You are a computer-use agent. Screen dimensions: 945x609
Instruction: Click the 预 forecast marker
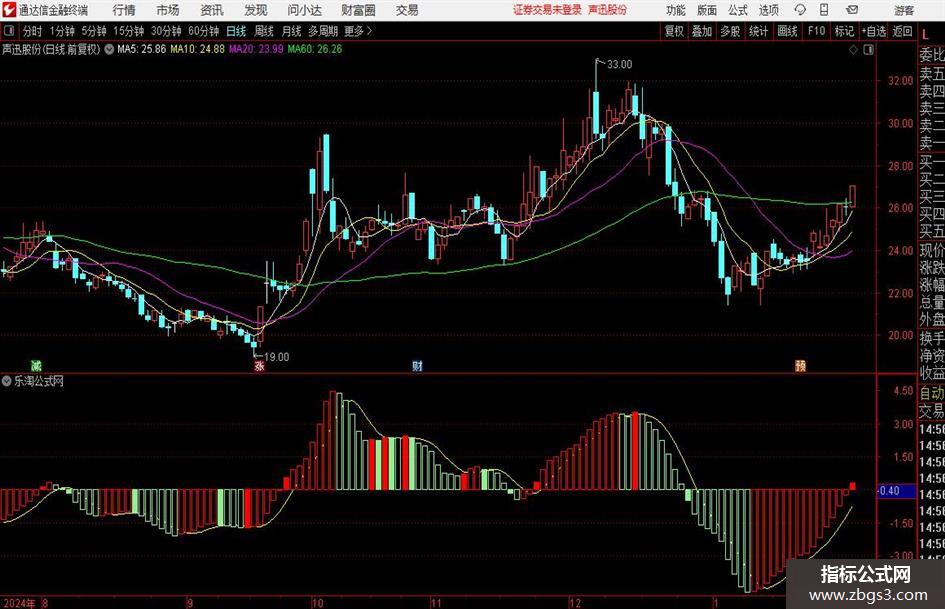(x=800, y=366)
